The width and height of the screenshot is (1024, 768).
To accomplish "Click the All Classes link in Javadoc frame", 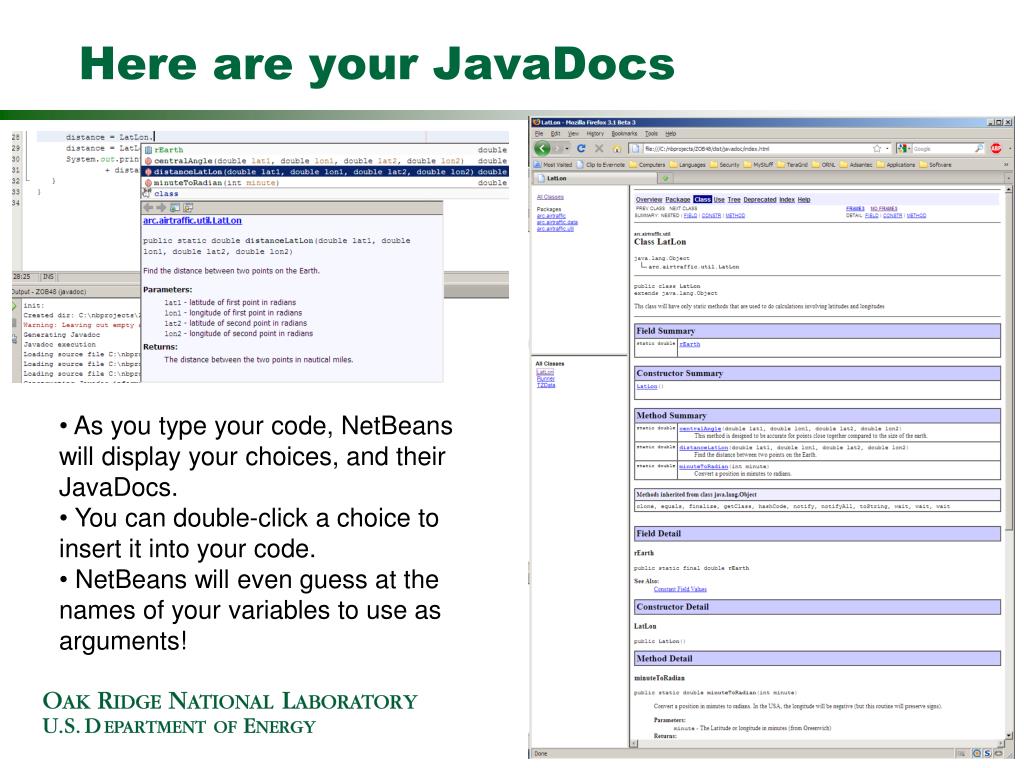I will tap(550, 197).
